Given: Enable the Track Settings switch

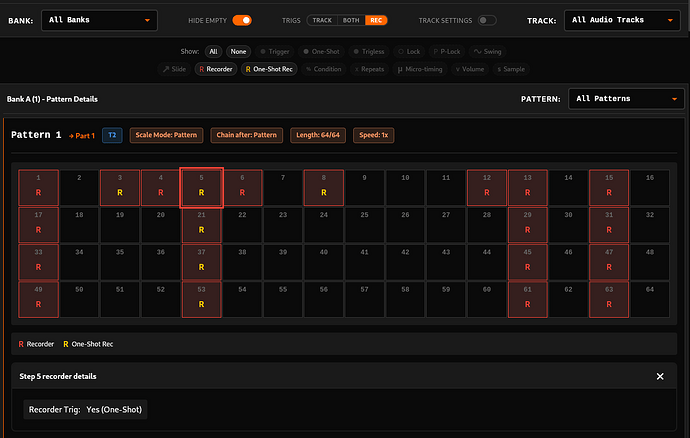Looking at the screenshot, I should (x=487, y=20).
